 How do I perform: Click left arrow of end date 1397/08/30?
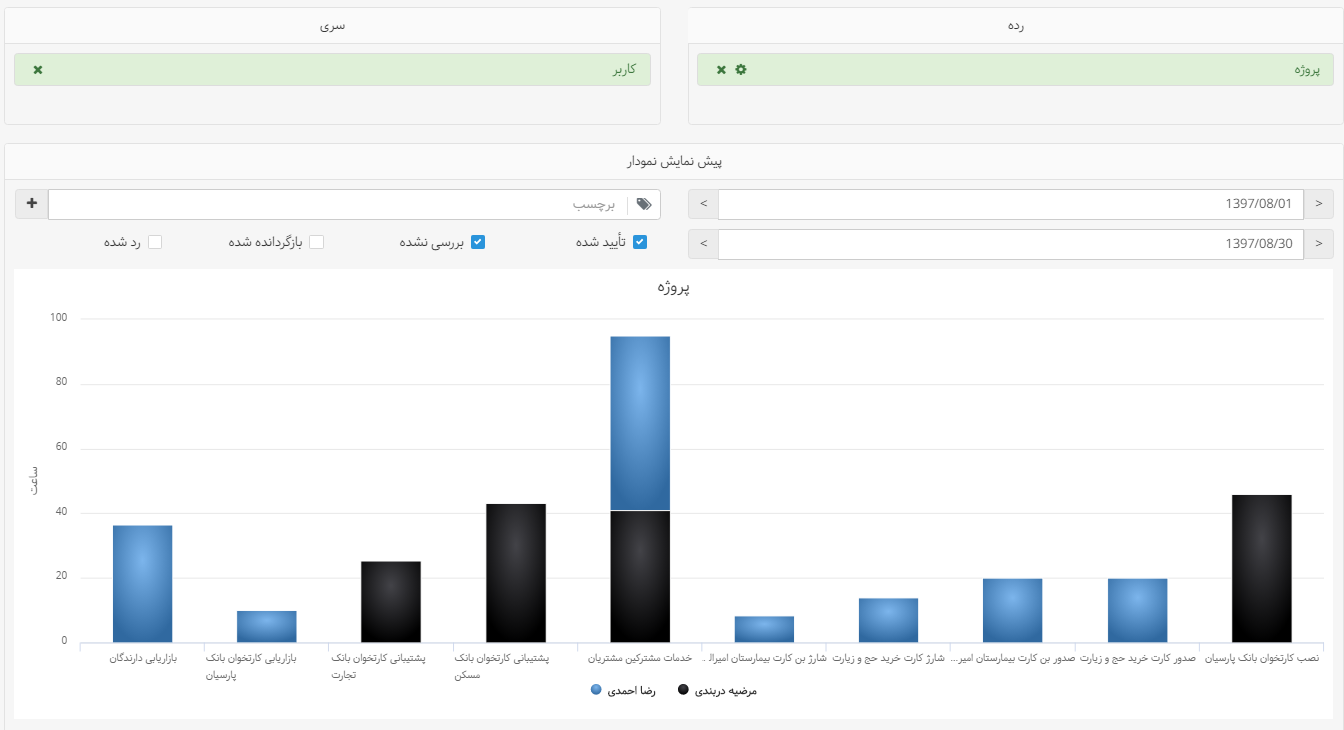[703, 243]
